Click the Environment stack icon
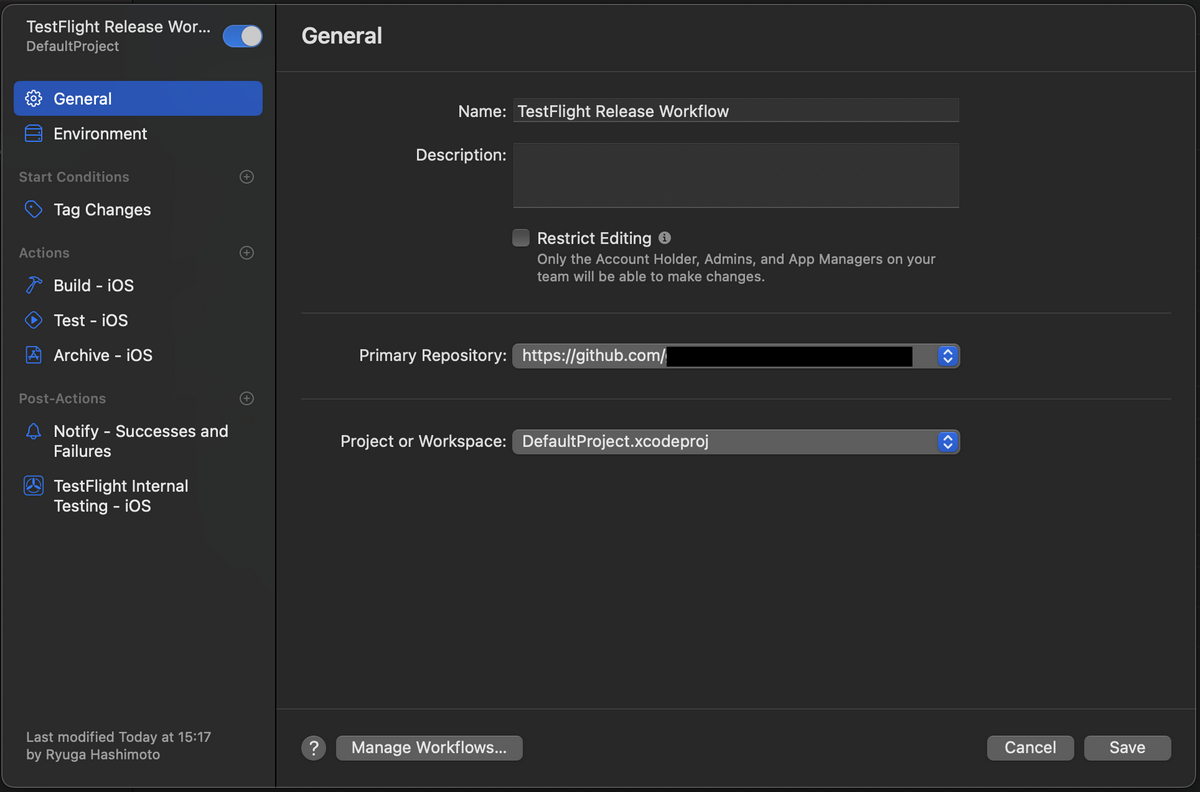The width and height of the screenshot is (1200, 792). click(34, 133)
